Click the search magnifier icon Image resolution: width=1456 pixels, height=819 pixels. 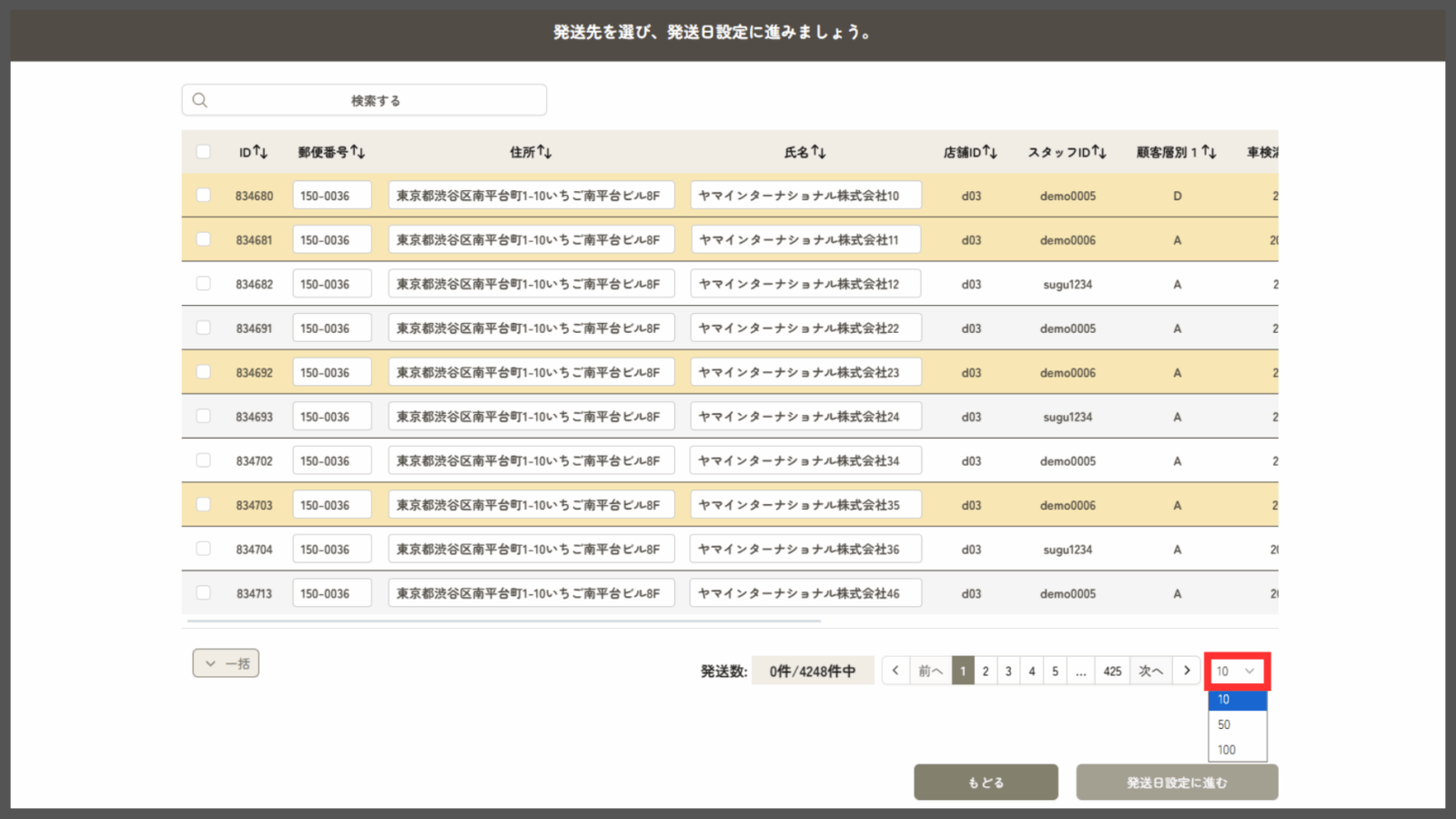point(200,100)
